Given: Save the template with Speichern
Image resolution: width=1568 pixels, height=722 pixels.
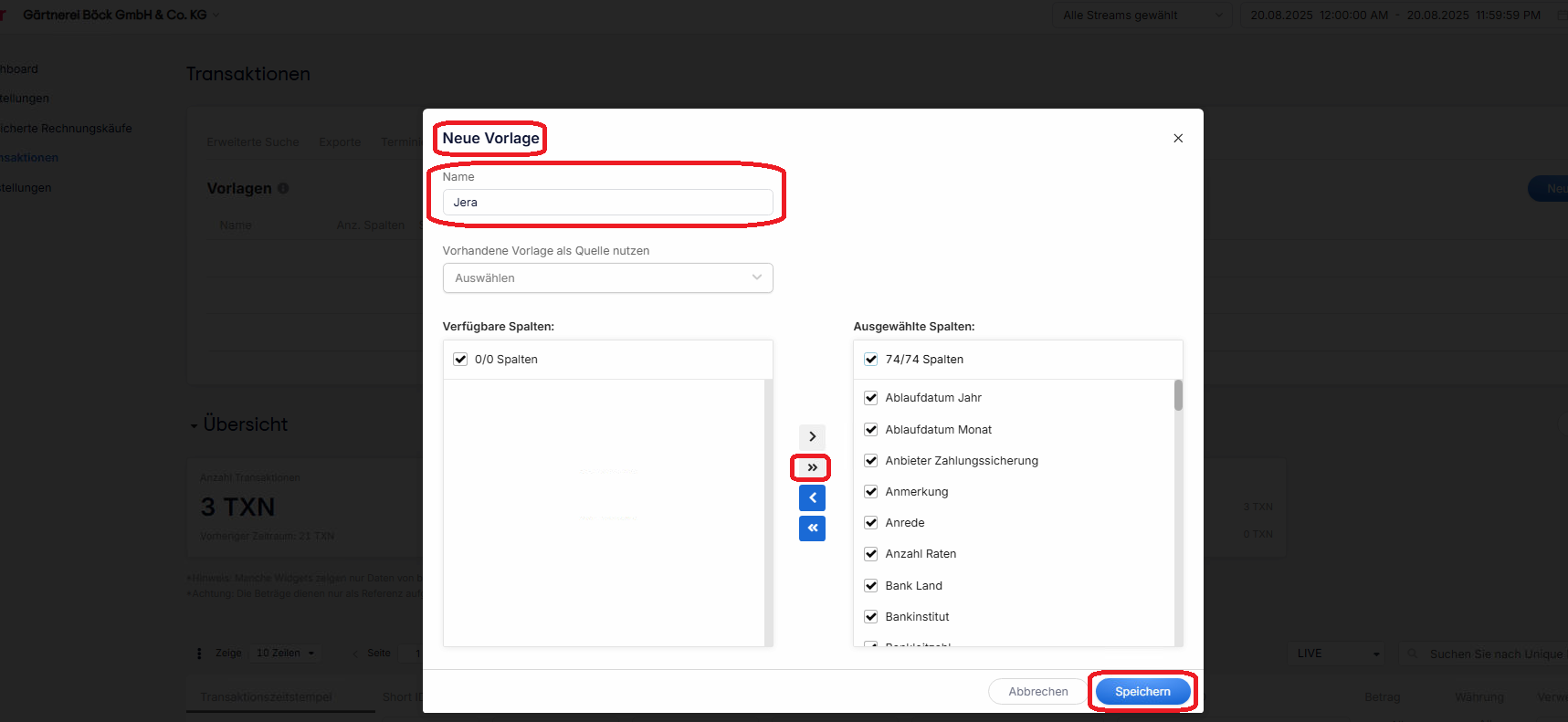Looking at the screenshot, I should click(1142, 692).
